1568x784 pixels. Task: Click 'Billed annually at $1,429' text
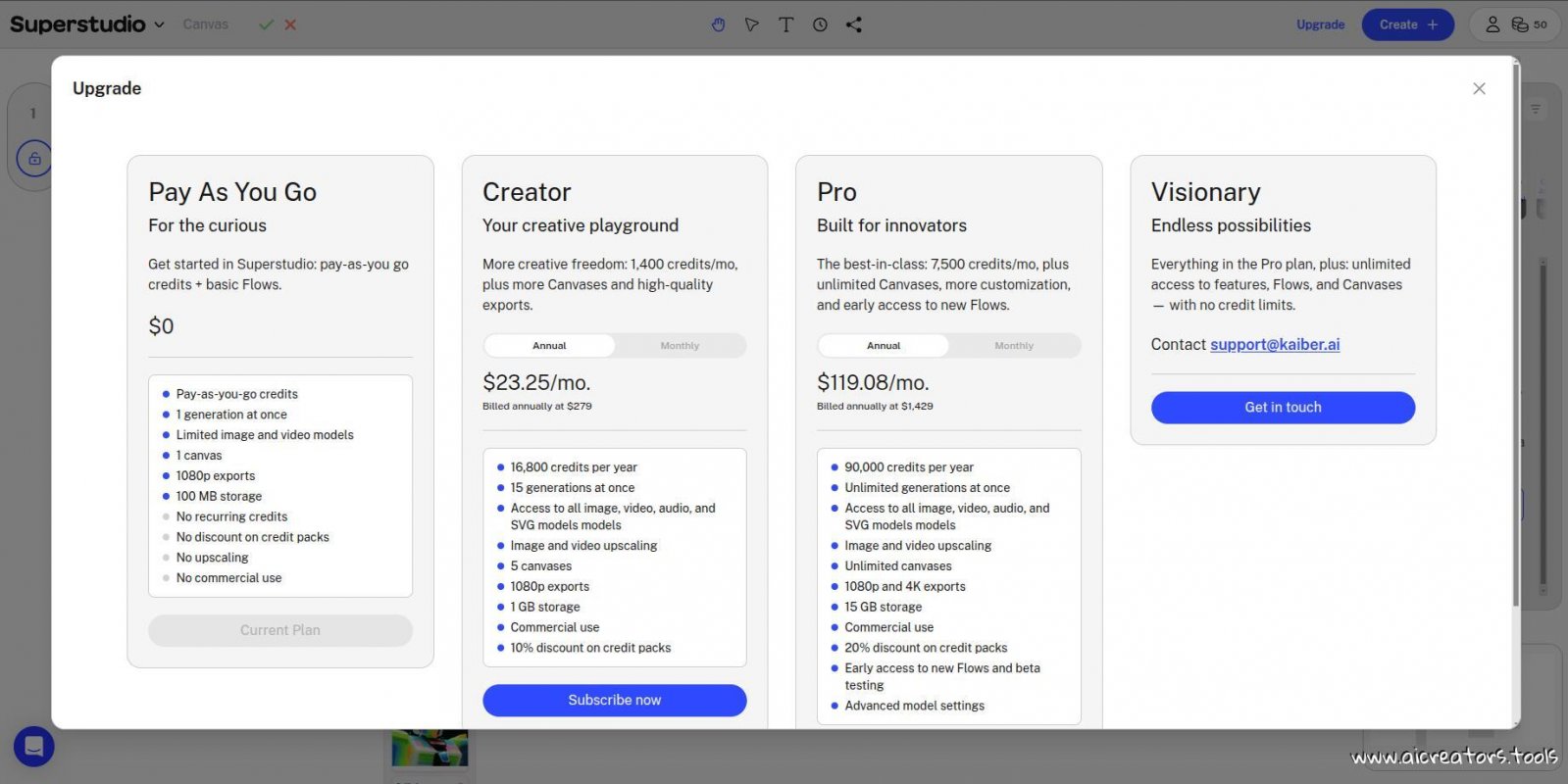[x=875, y=406]
